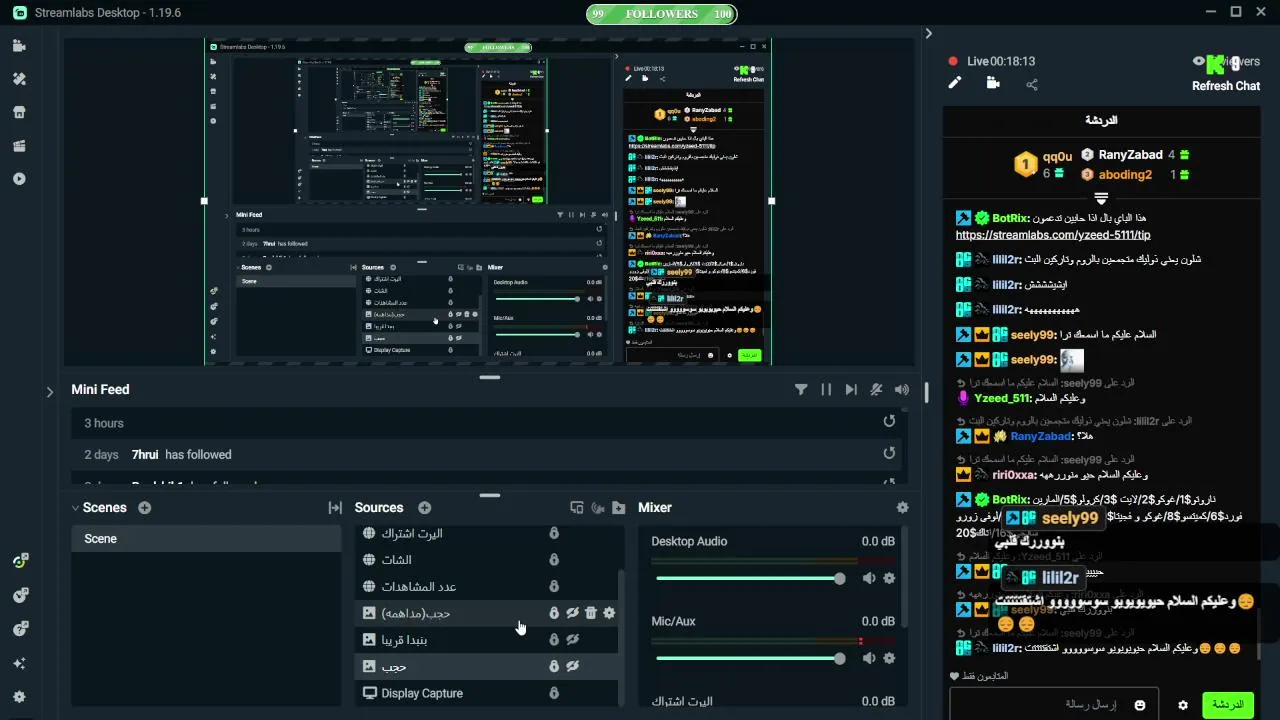This screenshot has width=1280, height=720.
Task: Open Mixer advanced audio settings gear
Action: pyautogui.click(x=903, y=508)
